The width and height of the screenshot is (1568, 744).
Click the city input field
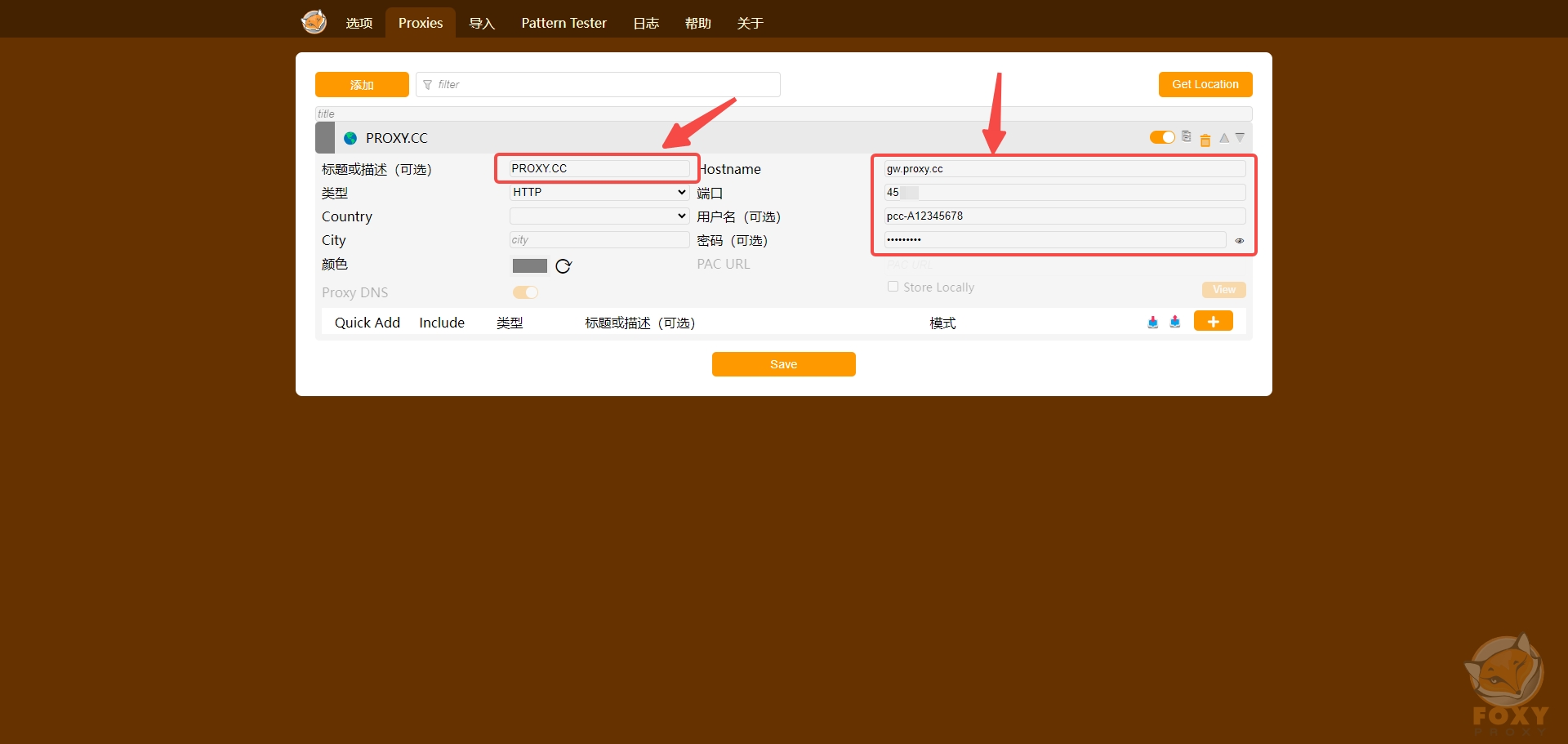coord(599,240)
